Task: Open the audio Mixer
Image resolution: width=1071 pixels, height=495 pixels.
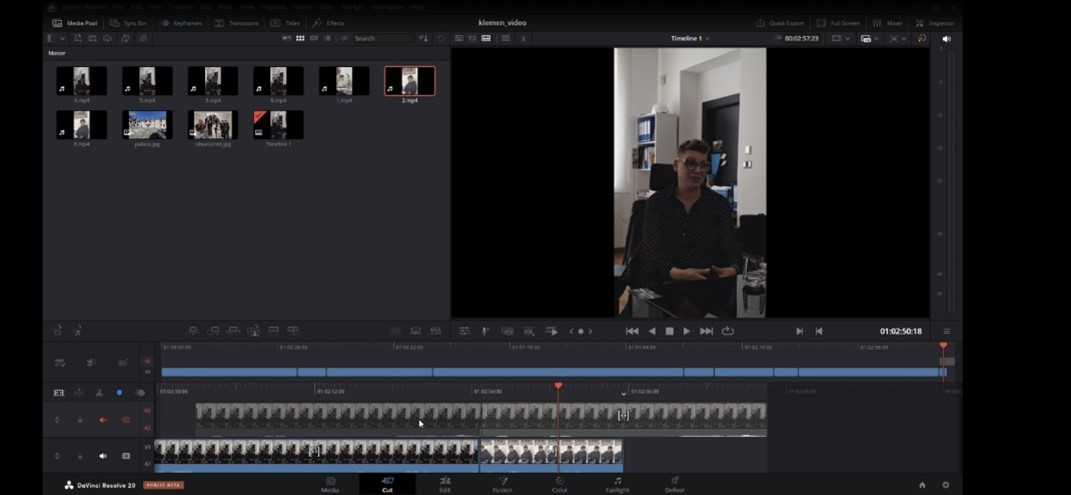Action: pyautogui.click(x=887, y=23)
